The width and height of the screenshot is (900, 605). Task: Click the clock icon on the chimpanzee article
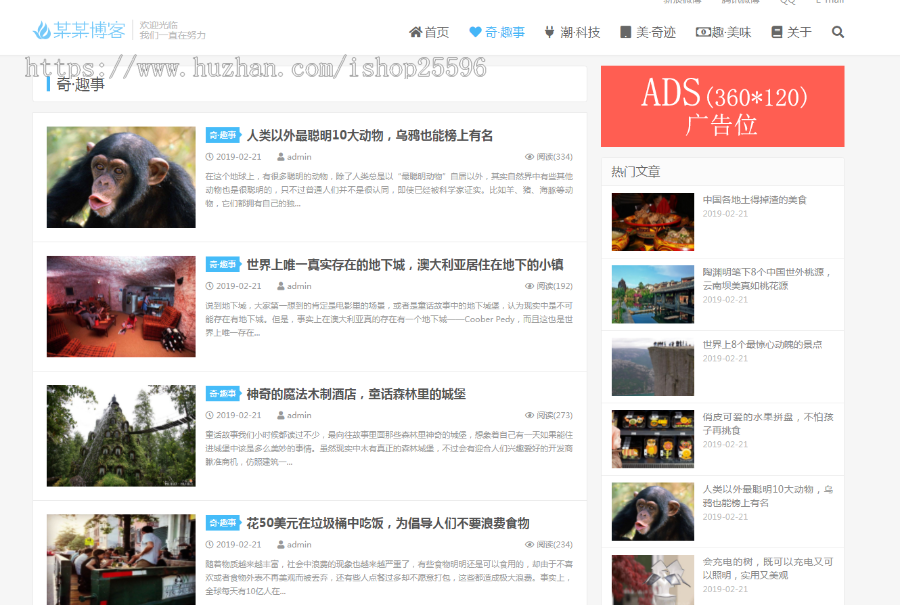pyautogui.click(x=210, y=157)
